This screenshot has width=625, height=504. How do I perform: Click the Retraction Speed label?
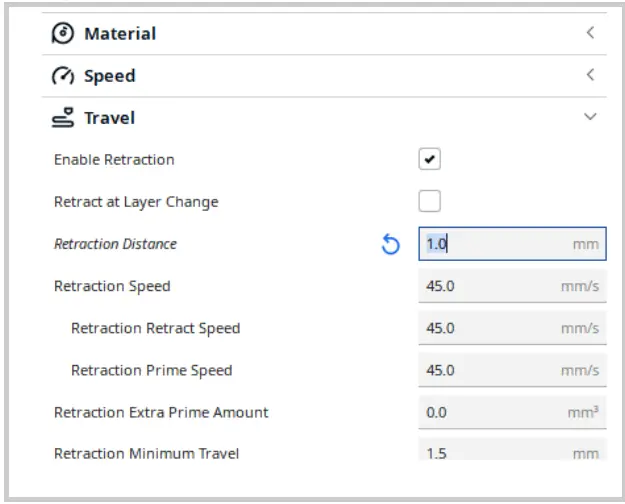tap(112, 286)
